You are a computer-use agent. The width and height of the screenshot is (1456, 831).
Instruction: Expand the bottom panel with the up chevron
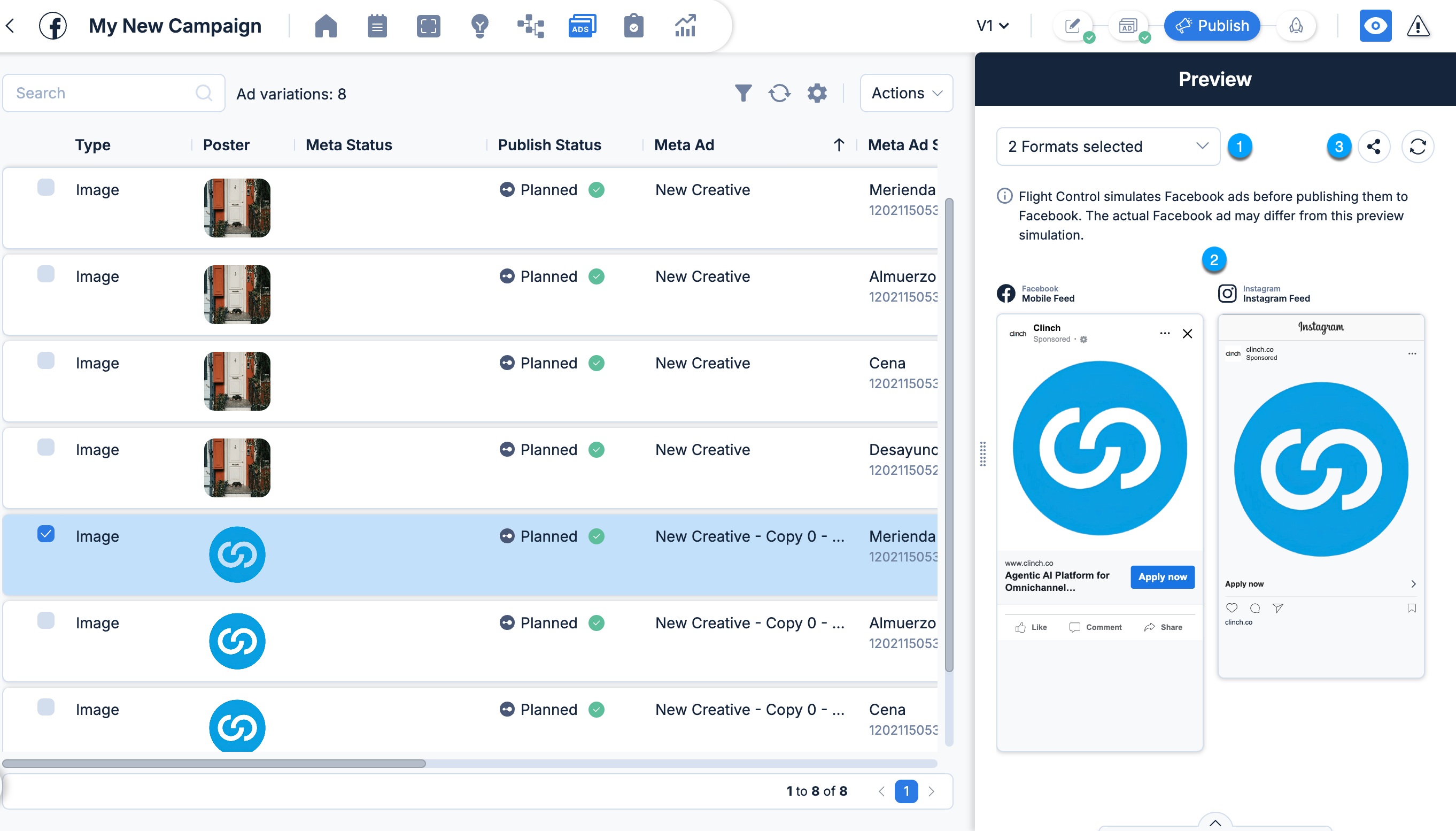[x=1215, y=823]
